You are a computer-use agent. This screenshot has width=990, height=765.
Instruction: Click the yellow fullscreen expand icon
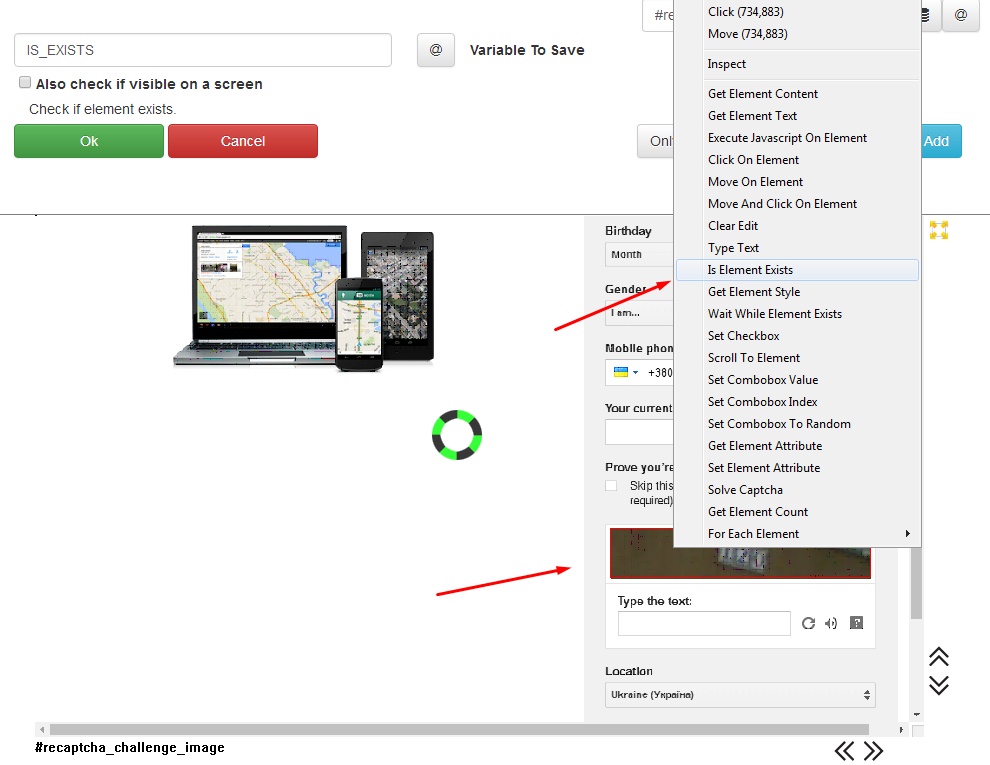[938, 230]
